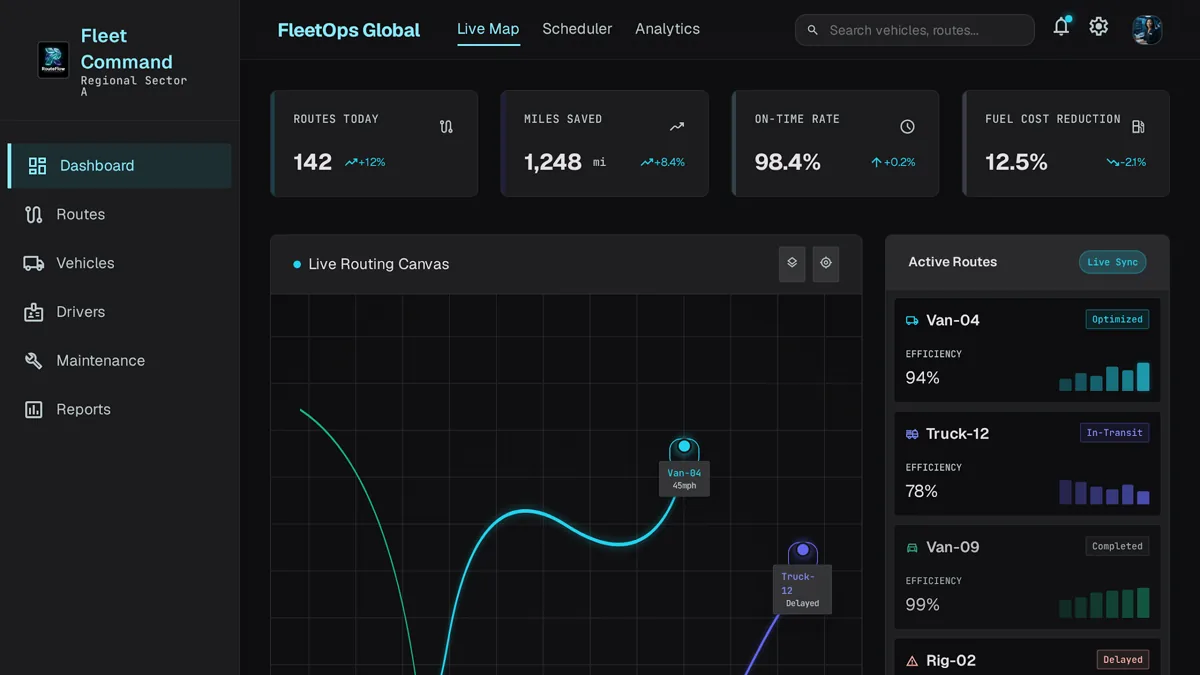The width and height of the screenshot is (1200, 675).
Task: Open the user profile avatar
Action: pos(1147,29)
